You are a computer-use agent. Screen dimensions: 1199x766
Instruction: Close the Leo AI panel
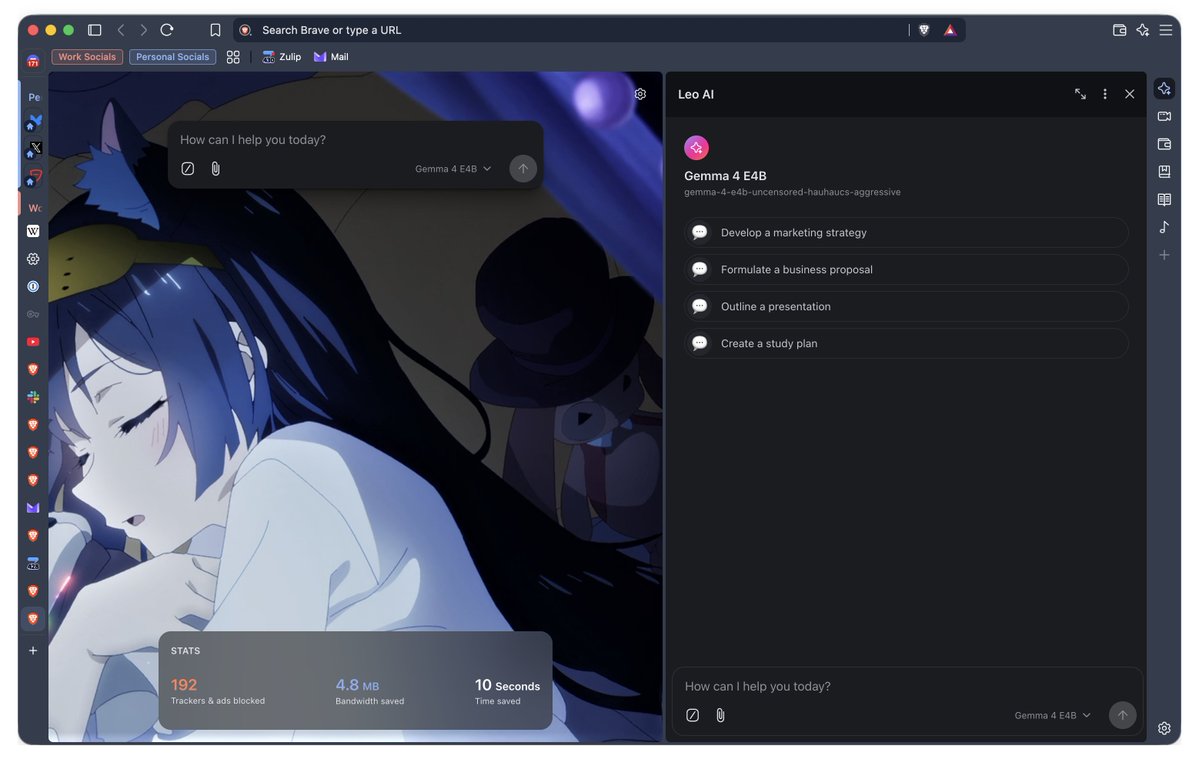coord(1129,94)
